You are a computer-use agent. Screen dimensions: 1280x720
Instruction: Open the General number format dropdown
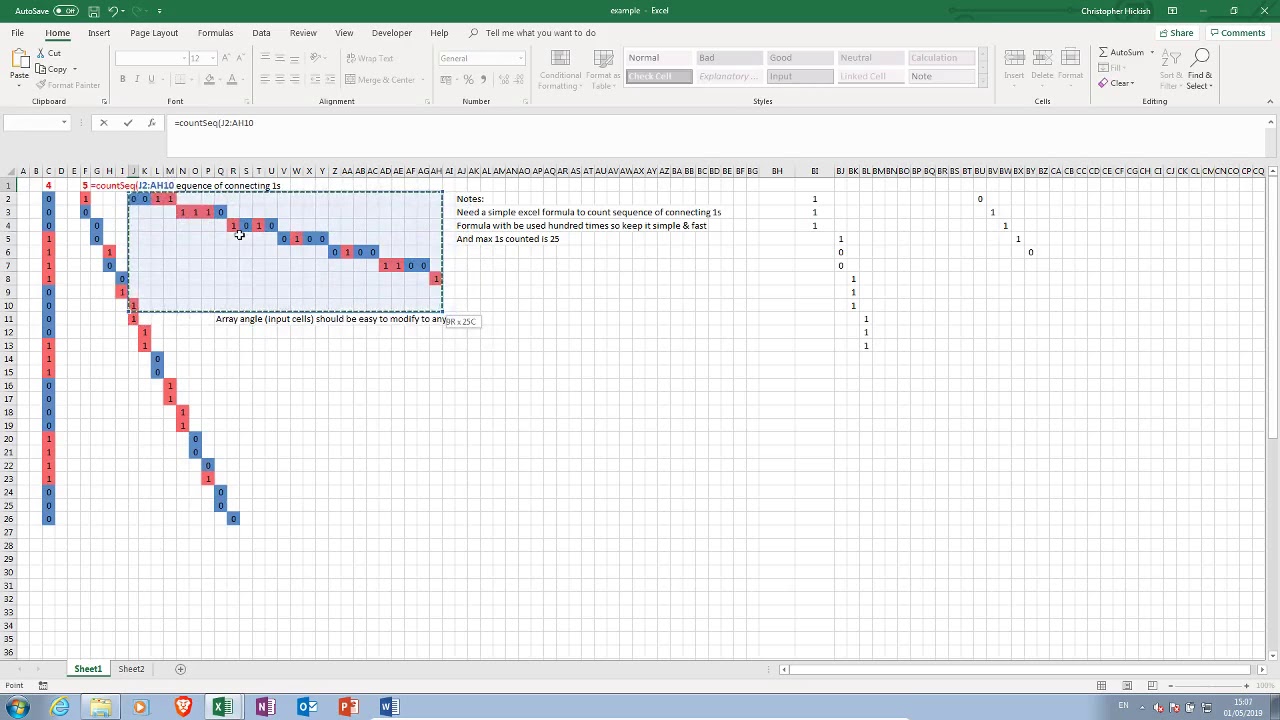click(520, 58)
